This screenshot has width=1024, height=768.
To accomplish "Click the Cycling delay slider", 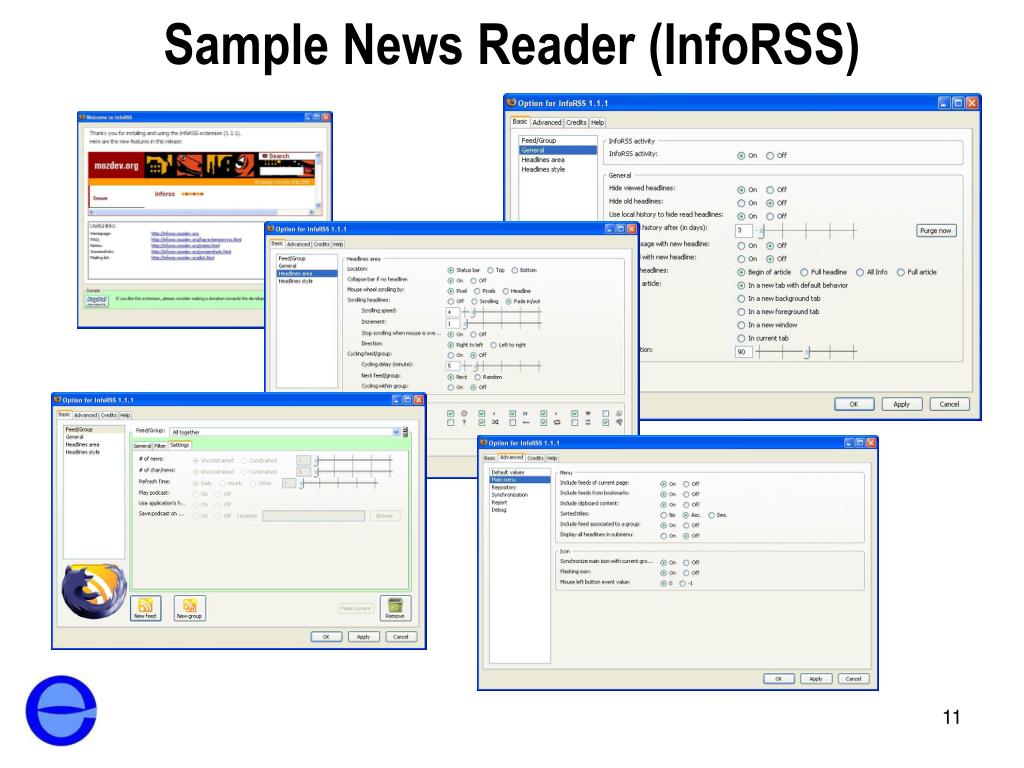I will coord(502,366).
